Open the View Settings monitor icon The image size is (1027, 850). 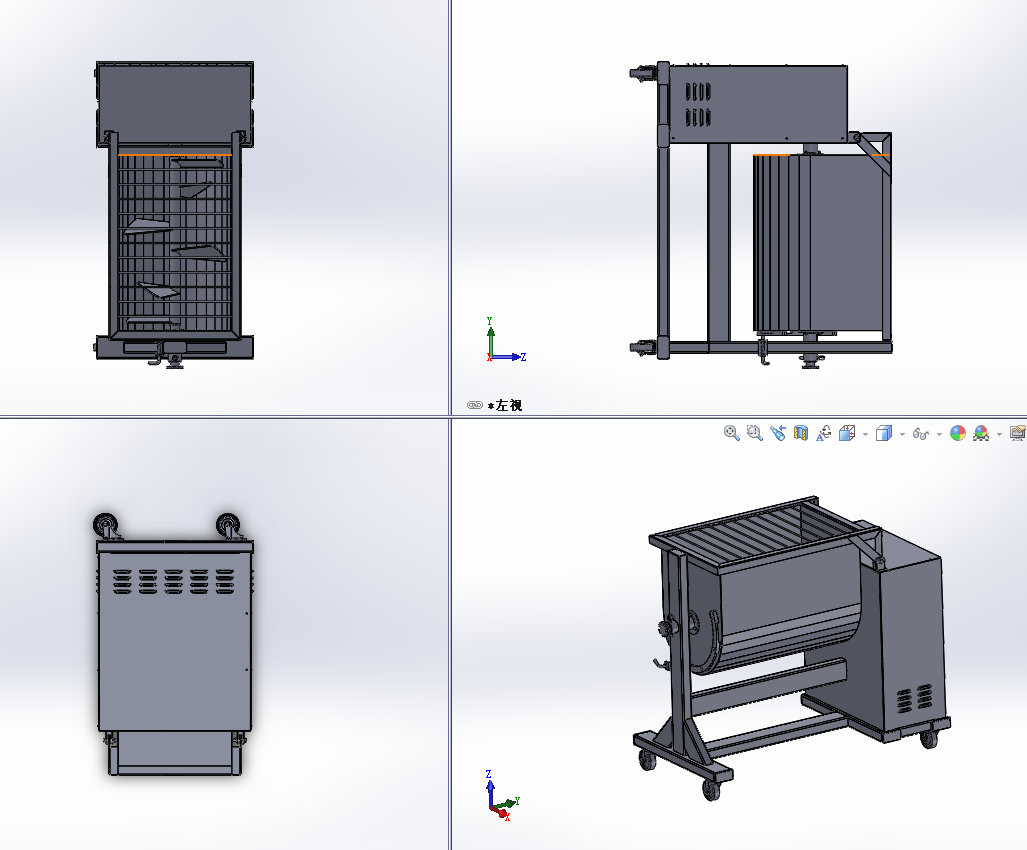tap(1018, 433)
